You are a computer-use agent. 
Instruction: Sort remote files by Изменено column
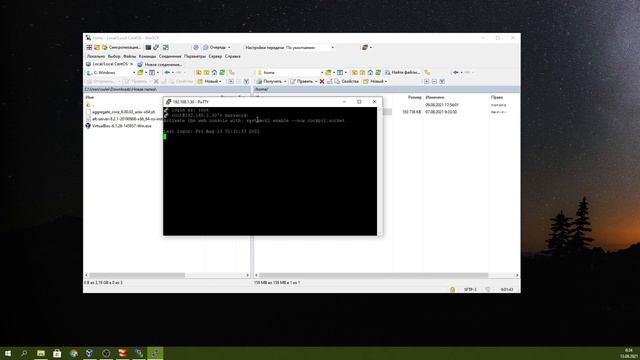pyautogui.click(x=435, y=98)
